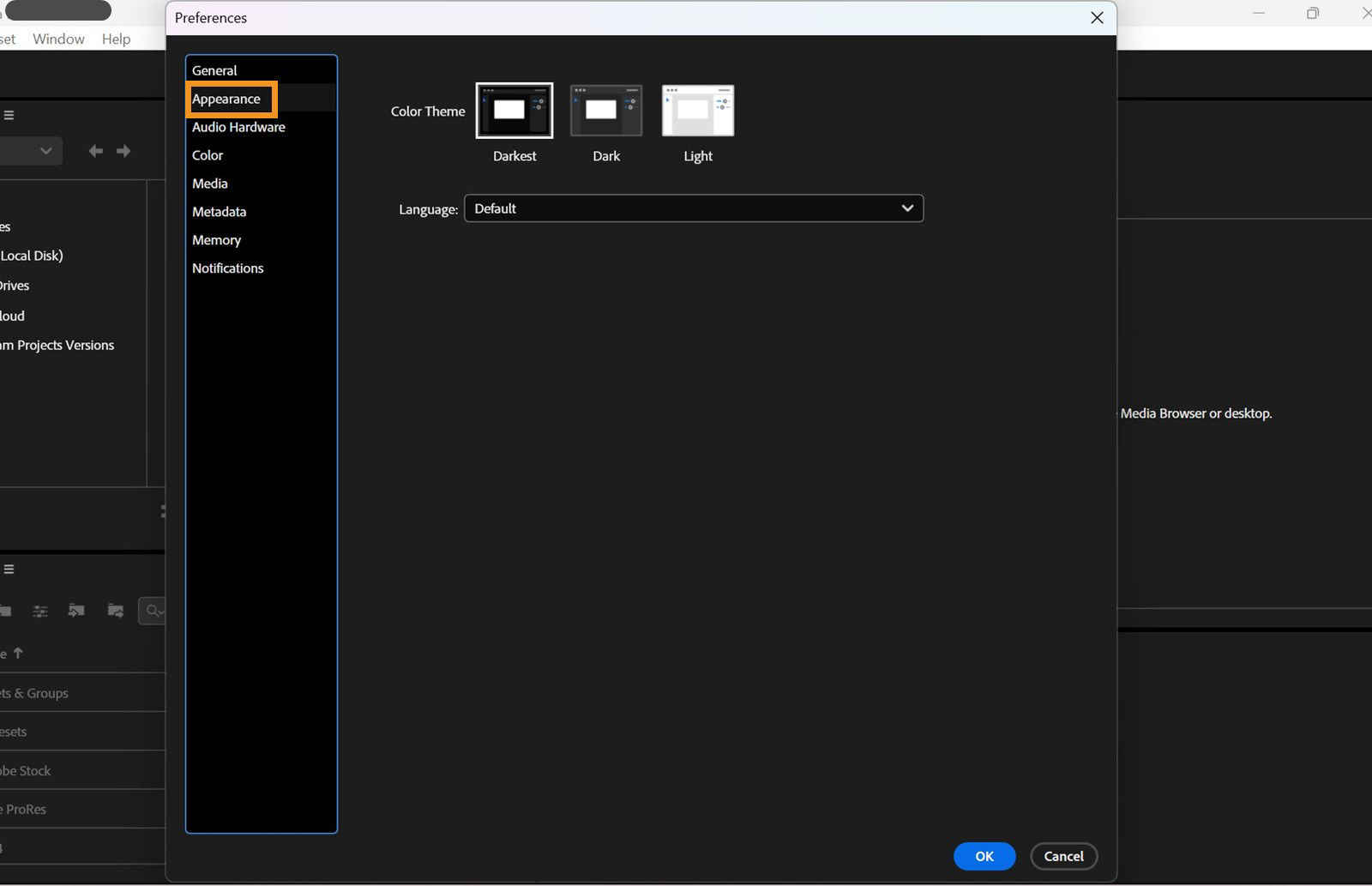This screenshot has width=1372, height=886.
Task: Switch to the Notifications preferences category
Action: [x=227, y=268]
